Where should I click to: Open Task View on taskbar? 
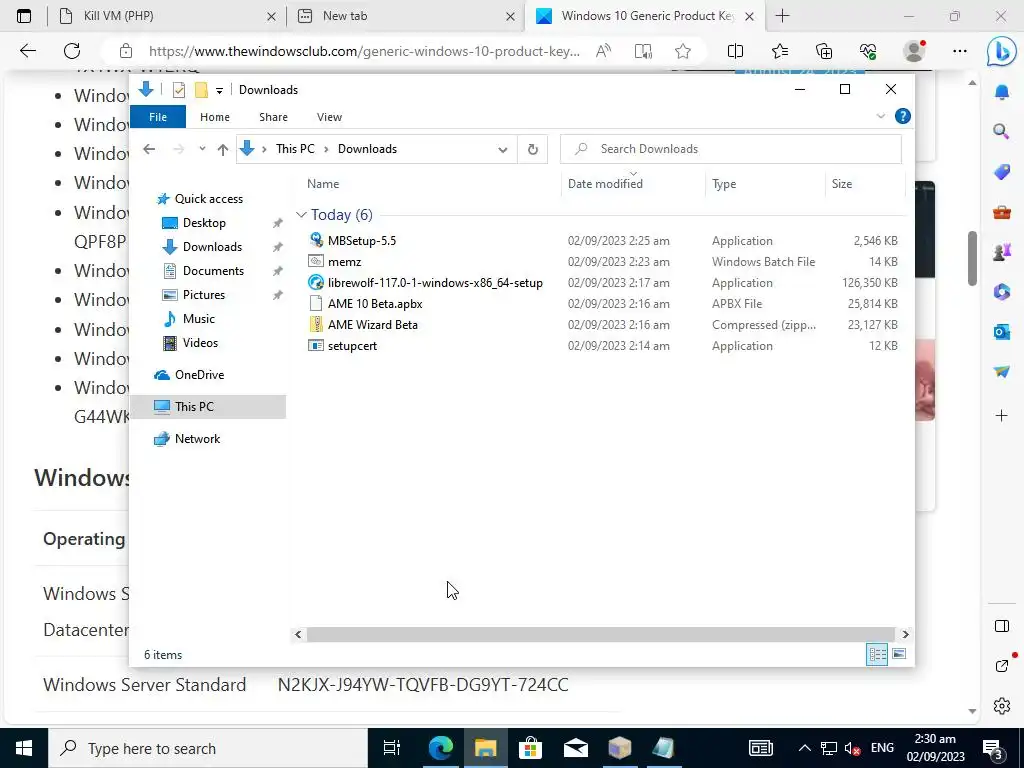tap(391, 748)
